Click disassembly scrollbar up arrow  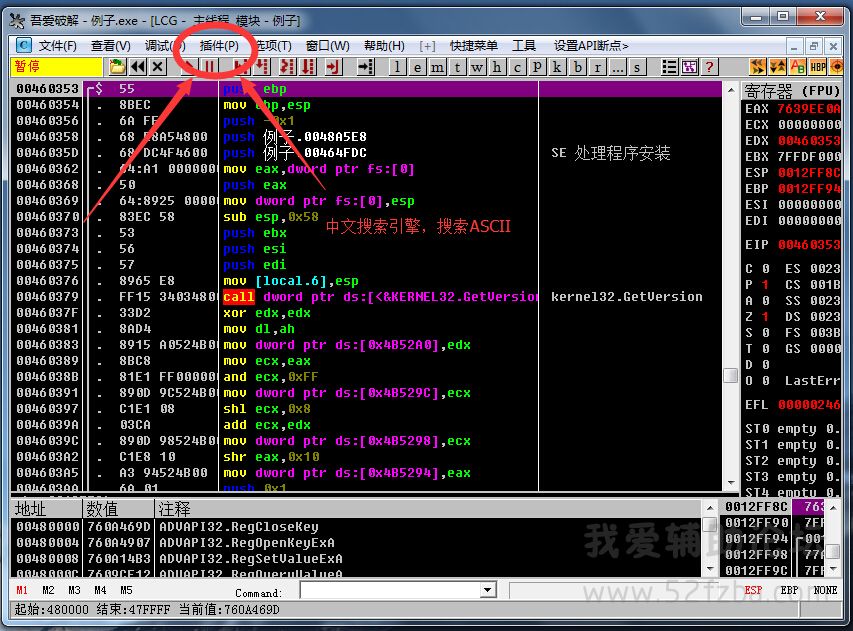(731, 90)
